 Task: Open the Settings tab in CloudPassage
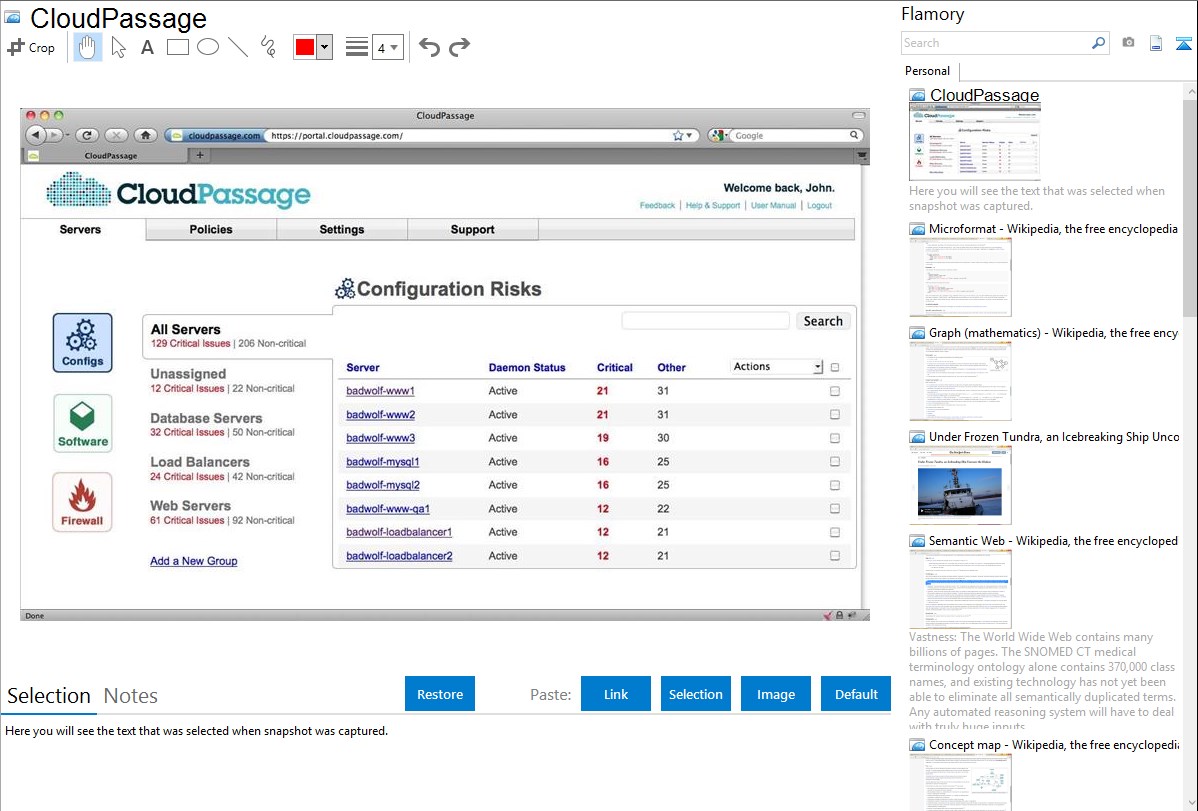342,229
